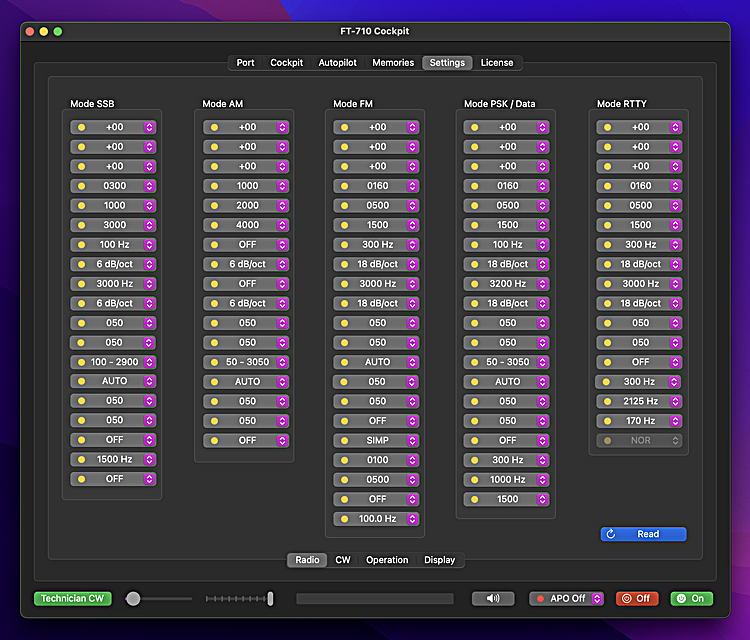Open the Mode AM 1000 popup

click(246, 186)
